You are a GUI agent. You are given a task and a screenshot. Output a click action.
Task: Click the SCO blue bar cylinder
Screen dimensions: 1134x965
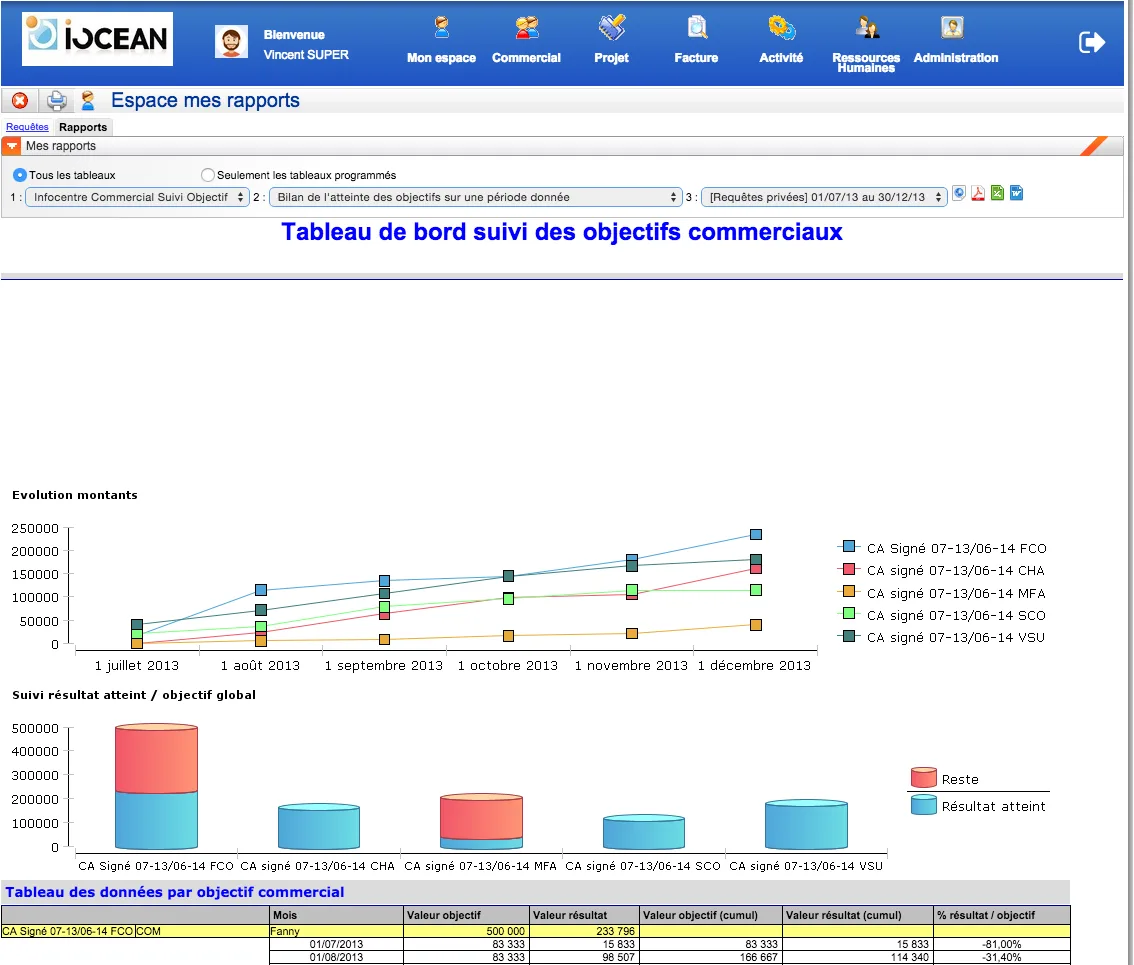click(644, 832)
